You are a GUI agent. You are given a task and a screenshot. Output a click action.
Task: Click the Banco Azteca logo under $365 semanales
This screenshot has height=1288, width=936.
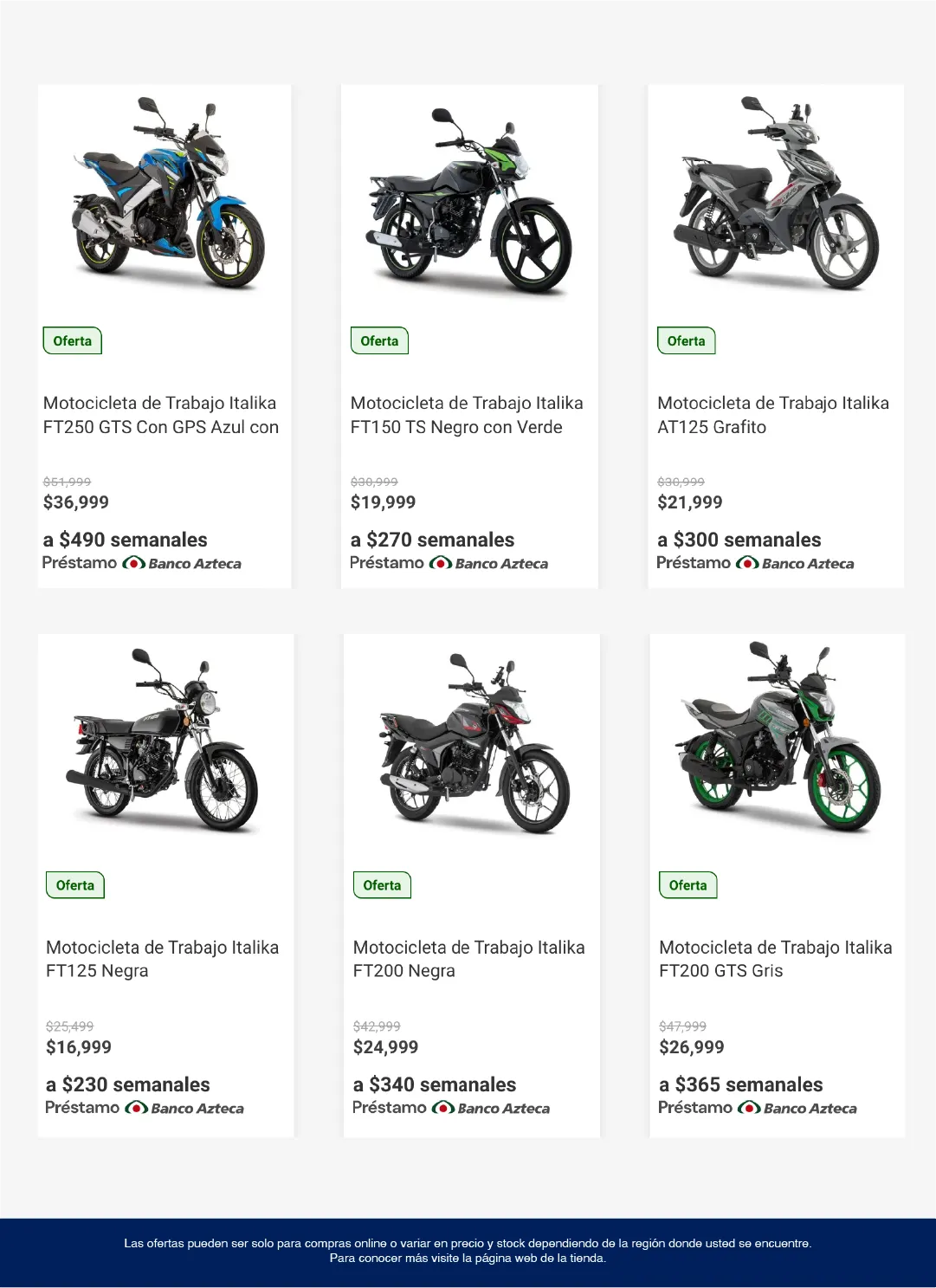(x=797, y=1109)
